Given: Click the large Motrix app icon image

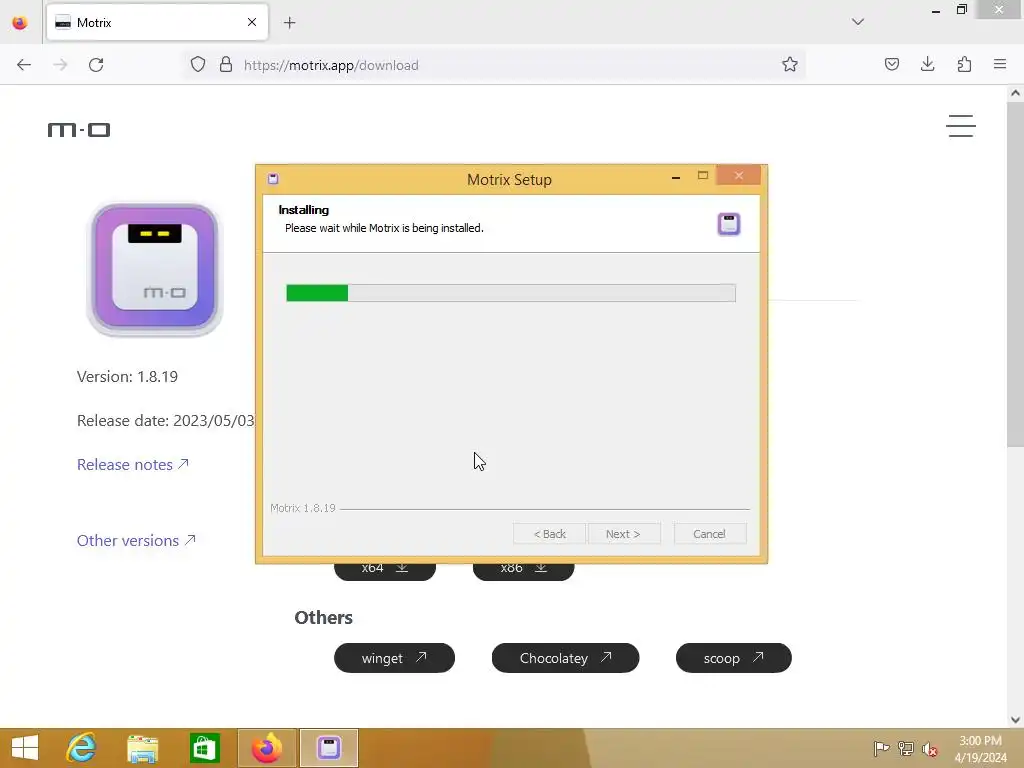Looking at the screenshot, I should [155, 269].
